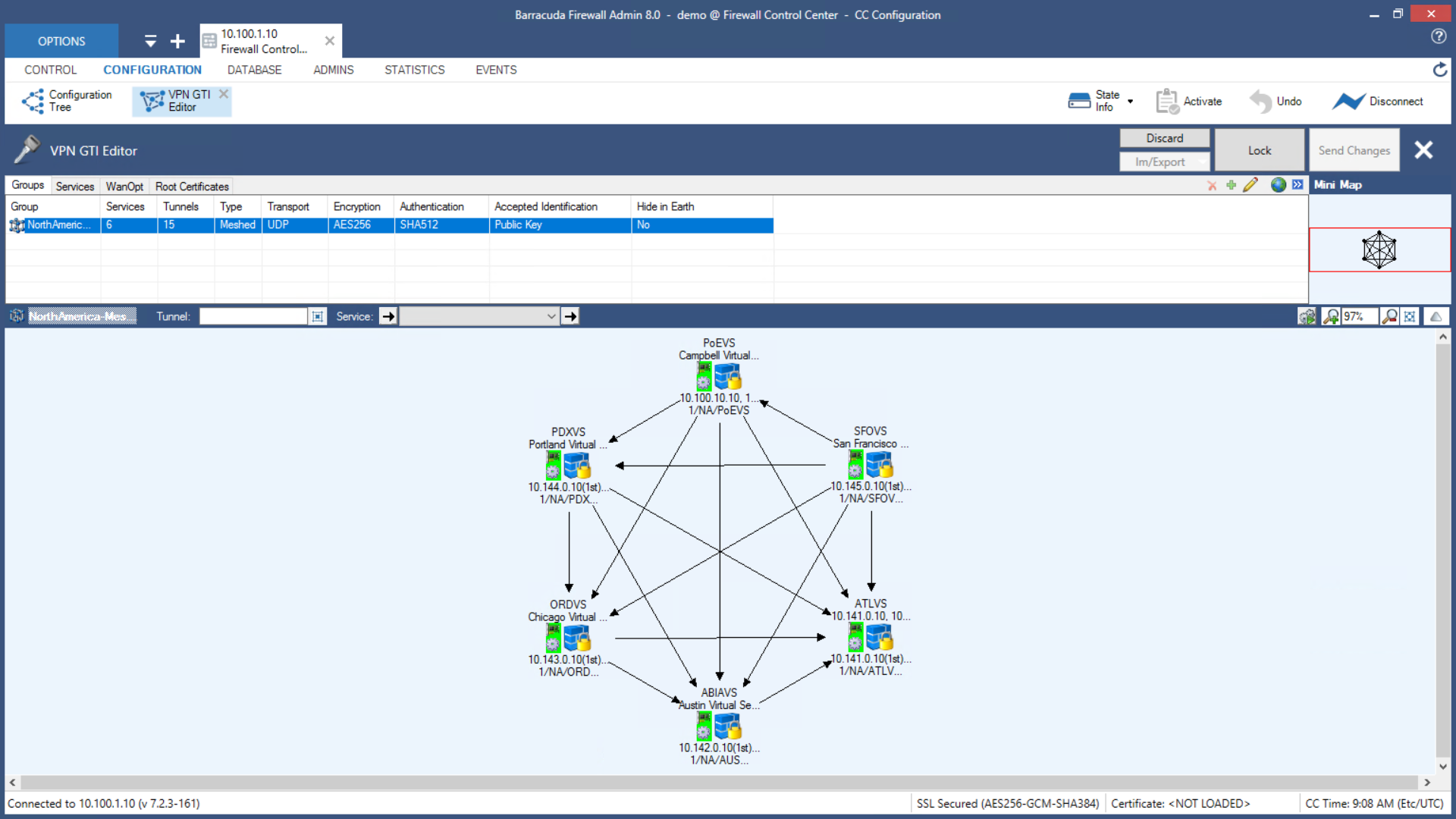Select the Services tab
The height and width of the screenshot is (819, 1456).
74,186
